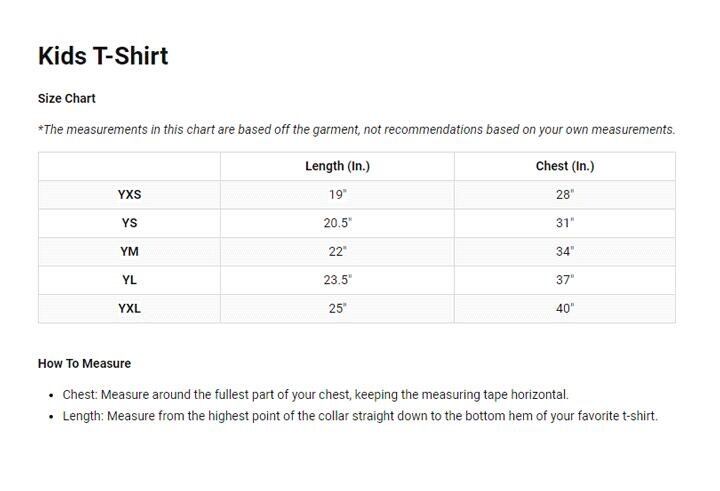Click the Chest (In.) column header
The width and height of the screenshot is (720, 491).
coord(565,166)
